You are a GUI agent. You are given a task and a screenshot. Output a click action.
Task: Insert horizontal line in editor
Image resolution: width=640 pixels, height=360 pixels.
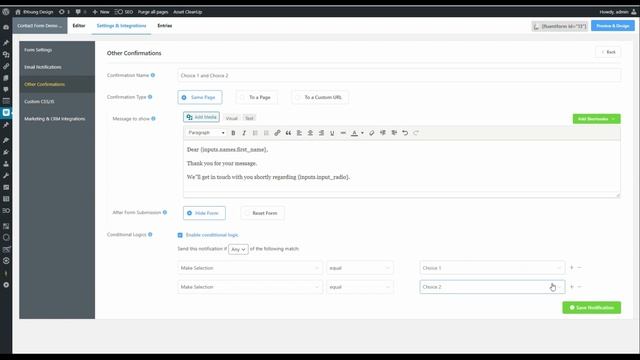click(x=343, y=133)
